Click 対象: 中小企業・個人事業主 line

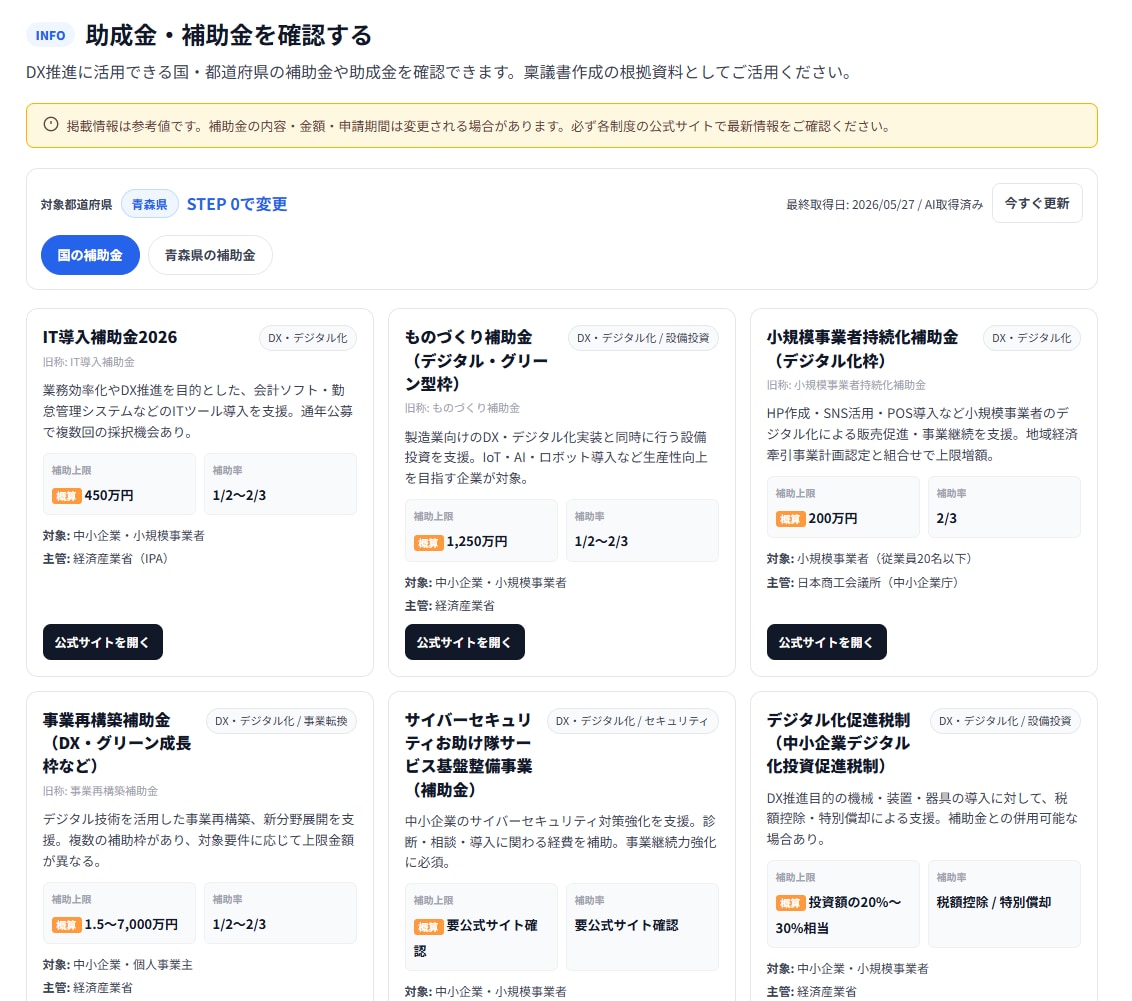118,964
